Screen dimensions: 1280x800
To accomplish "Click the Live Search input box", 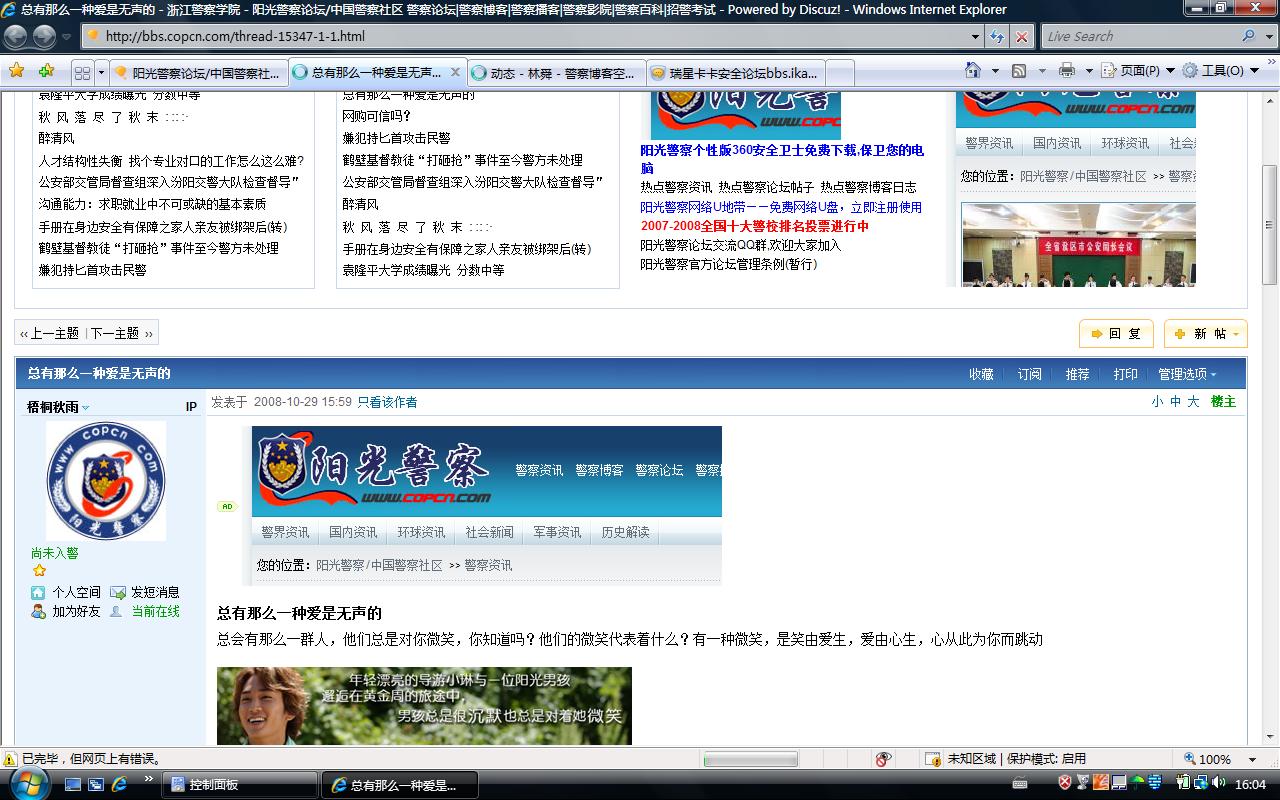I will 1140,36.
